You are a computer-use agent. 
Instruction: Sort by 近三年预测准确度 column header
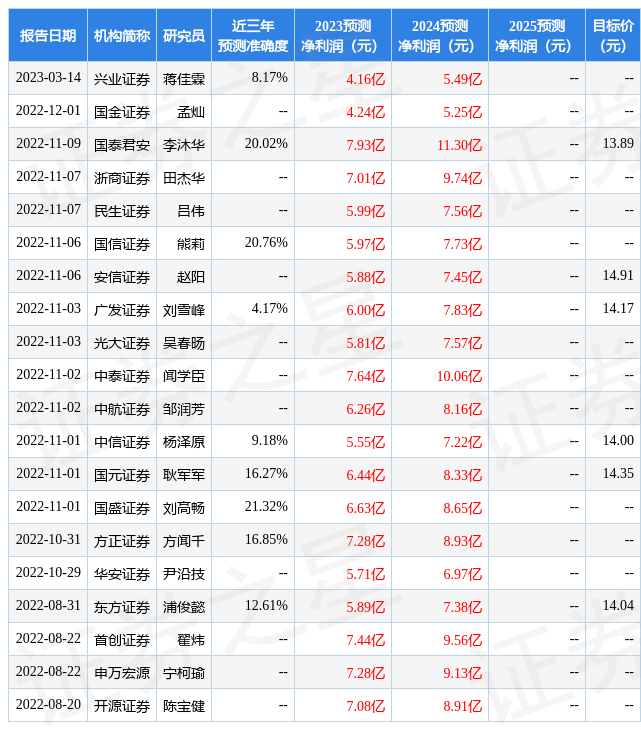click(x=252, y=36)
